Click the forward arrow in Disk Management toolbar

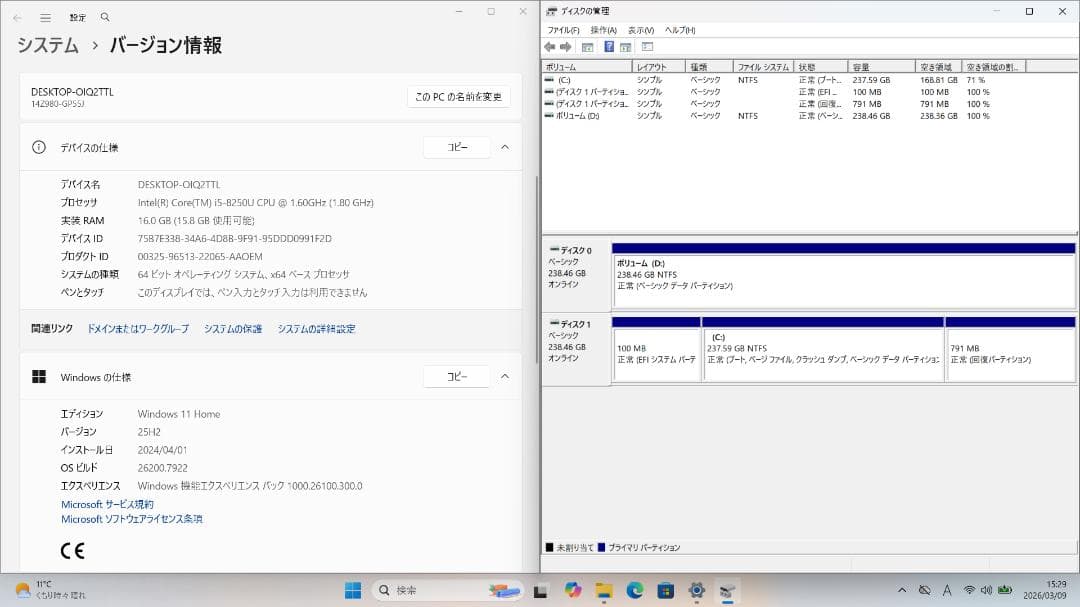point(565,47)
